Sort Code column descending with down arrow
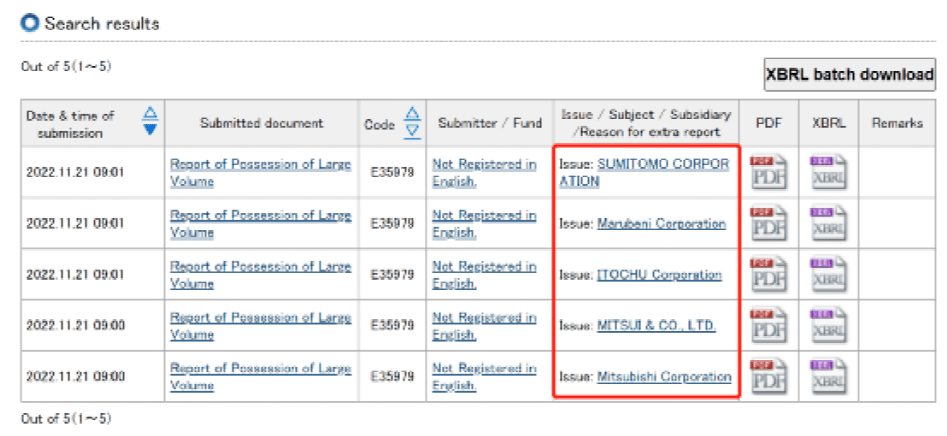This screenshot has height=436, width=947. pos(412,131)
